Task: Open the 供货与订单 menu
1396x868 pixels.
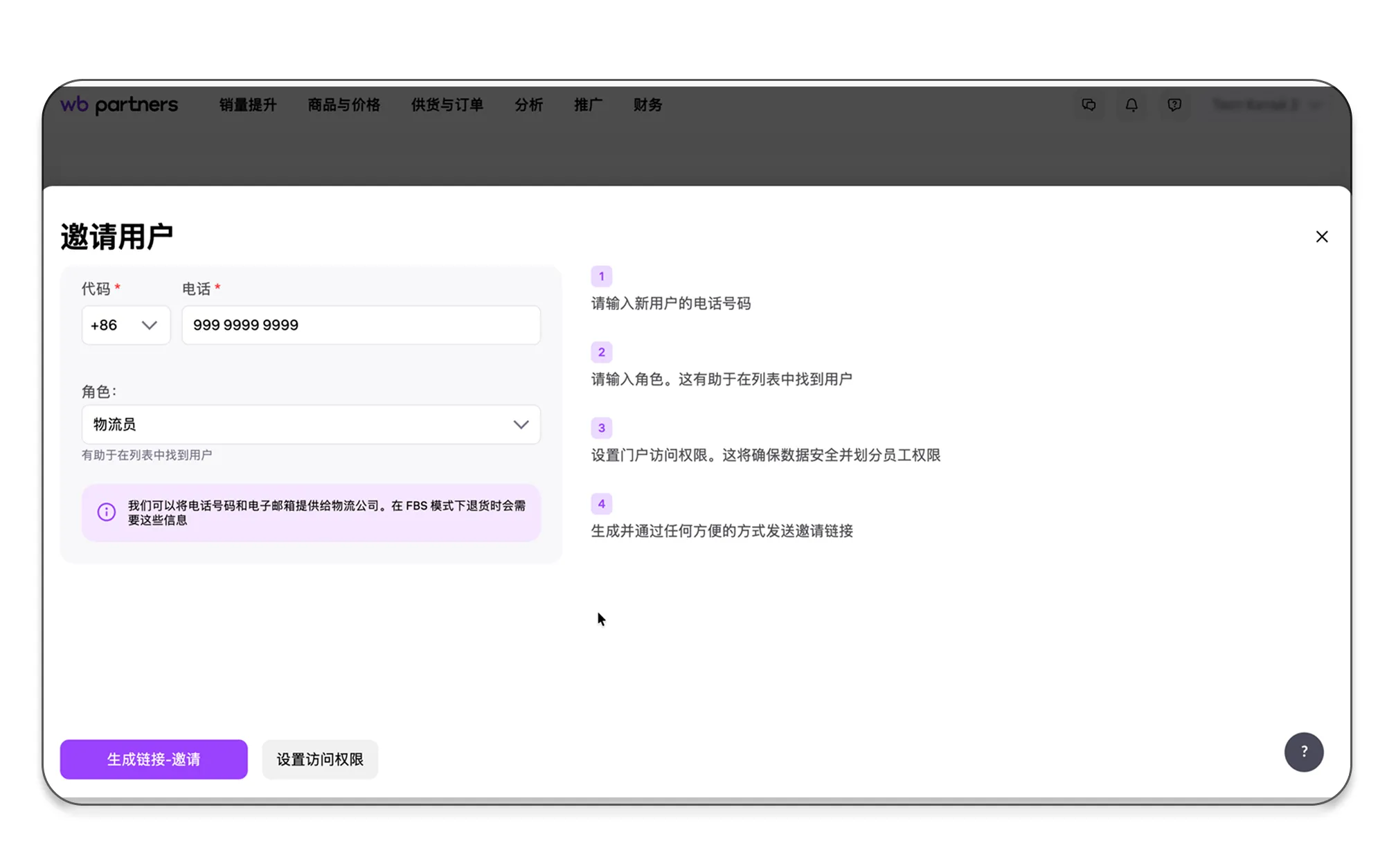Action: [x=447, y=105]
